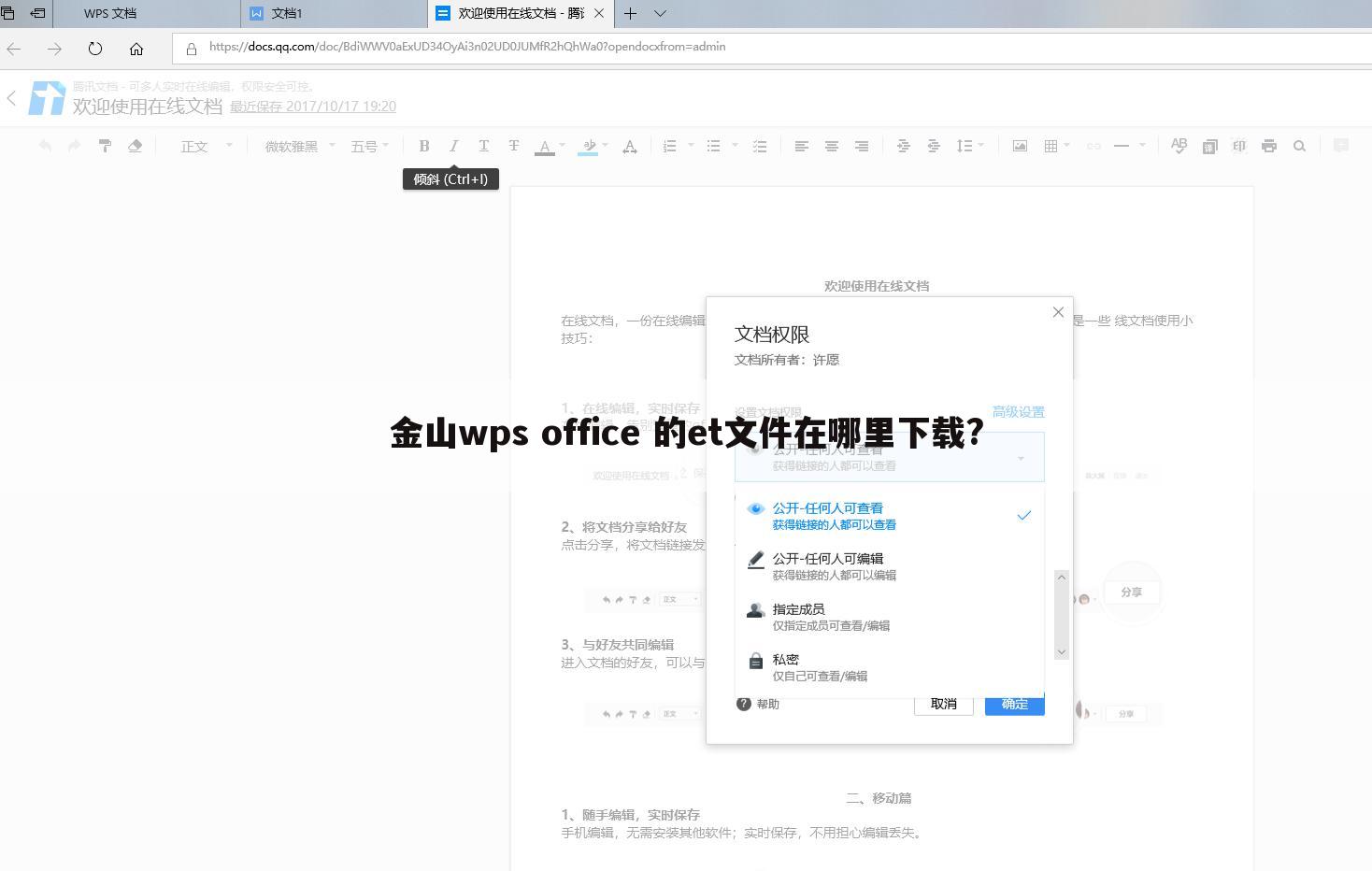1372x871 pixels.
Task: Expand bulleted list style arrow
Action: (735, 145)
